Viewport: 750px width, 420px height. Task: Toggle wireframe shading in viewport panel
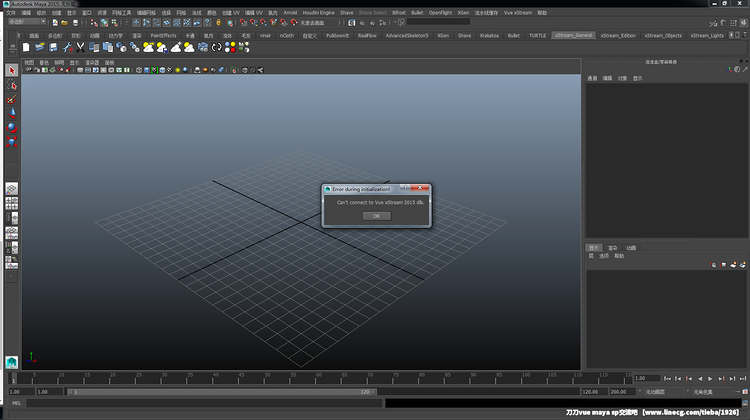click(x=139, y=70)
